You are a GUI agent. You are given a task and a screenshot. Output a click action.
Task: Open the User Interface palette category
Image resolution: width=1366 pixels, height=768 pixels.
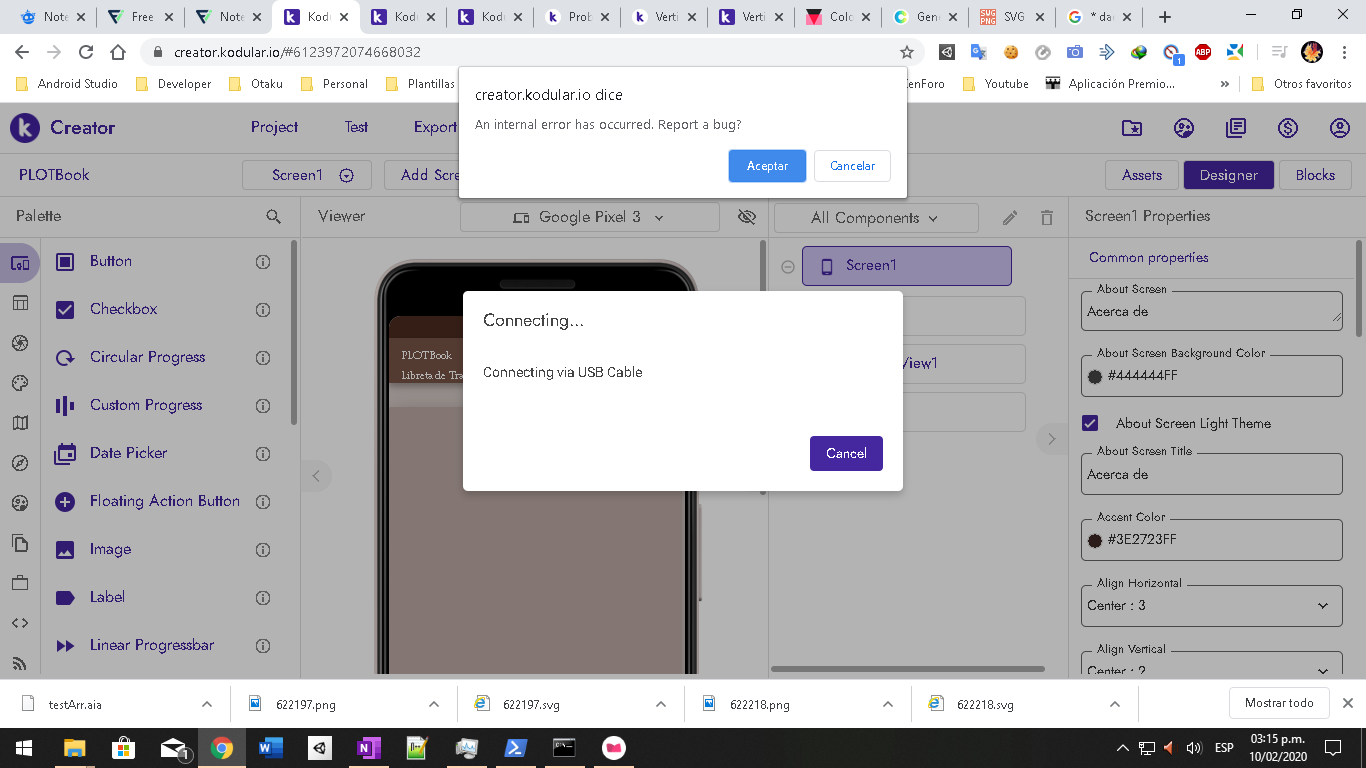pyautogui.click(x=20, y=263)
